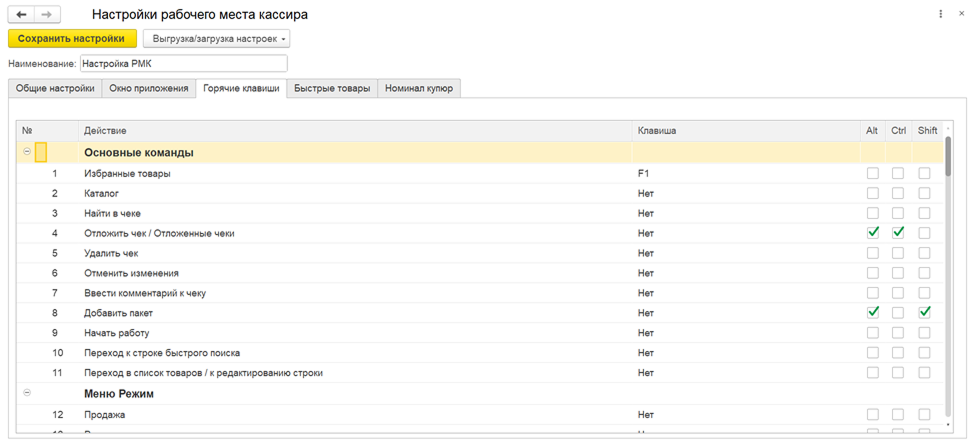This screenshot has width=974, height=441.
Task: Click Сохранить настройки button
Action: [x=72, y=39]
